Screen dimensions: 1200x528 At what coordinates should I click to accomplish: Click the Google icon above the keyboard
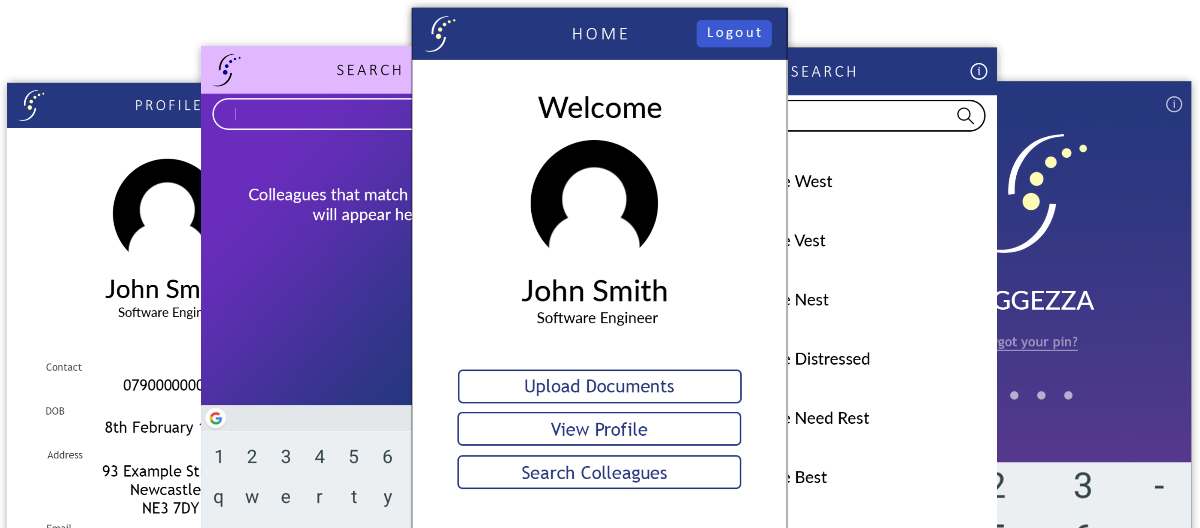click(216, 418)
